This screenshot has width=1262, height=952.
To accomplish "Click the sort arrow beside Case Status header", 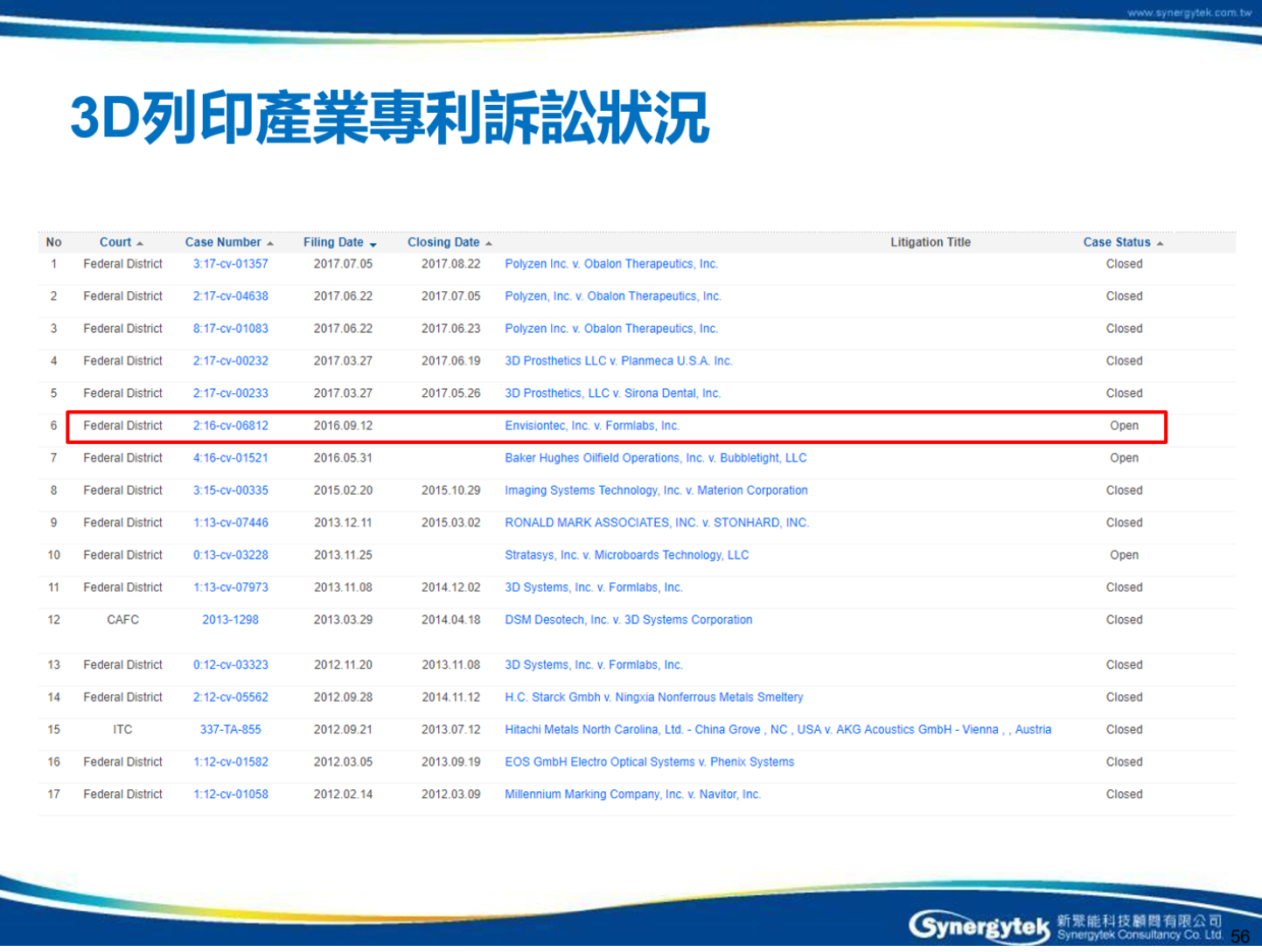I will [x=1160, y=244].
